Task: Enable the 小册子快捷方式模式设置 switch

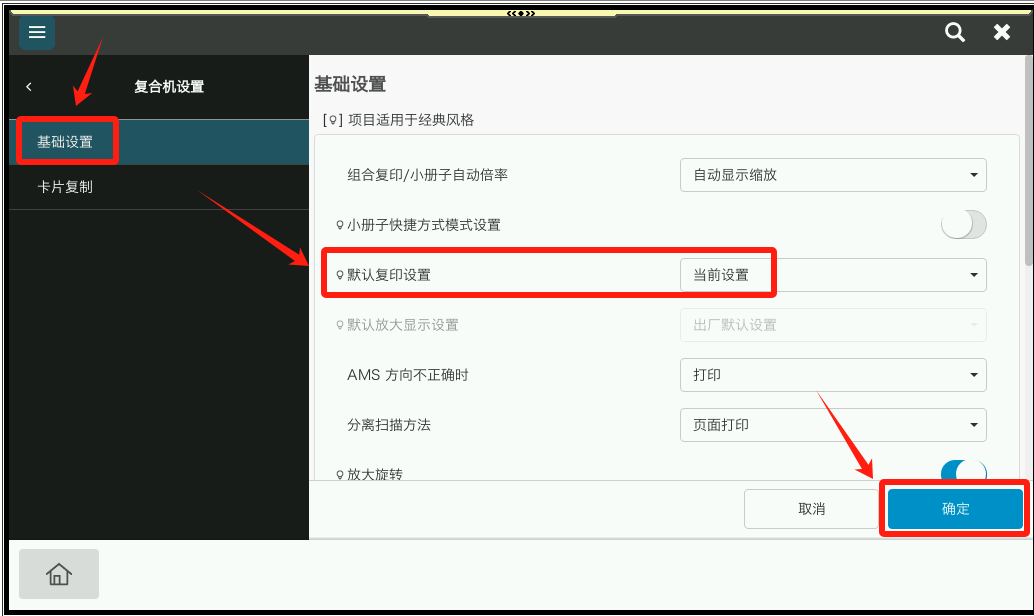Action: [963, 224]
